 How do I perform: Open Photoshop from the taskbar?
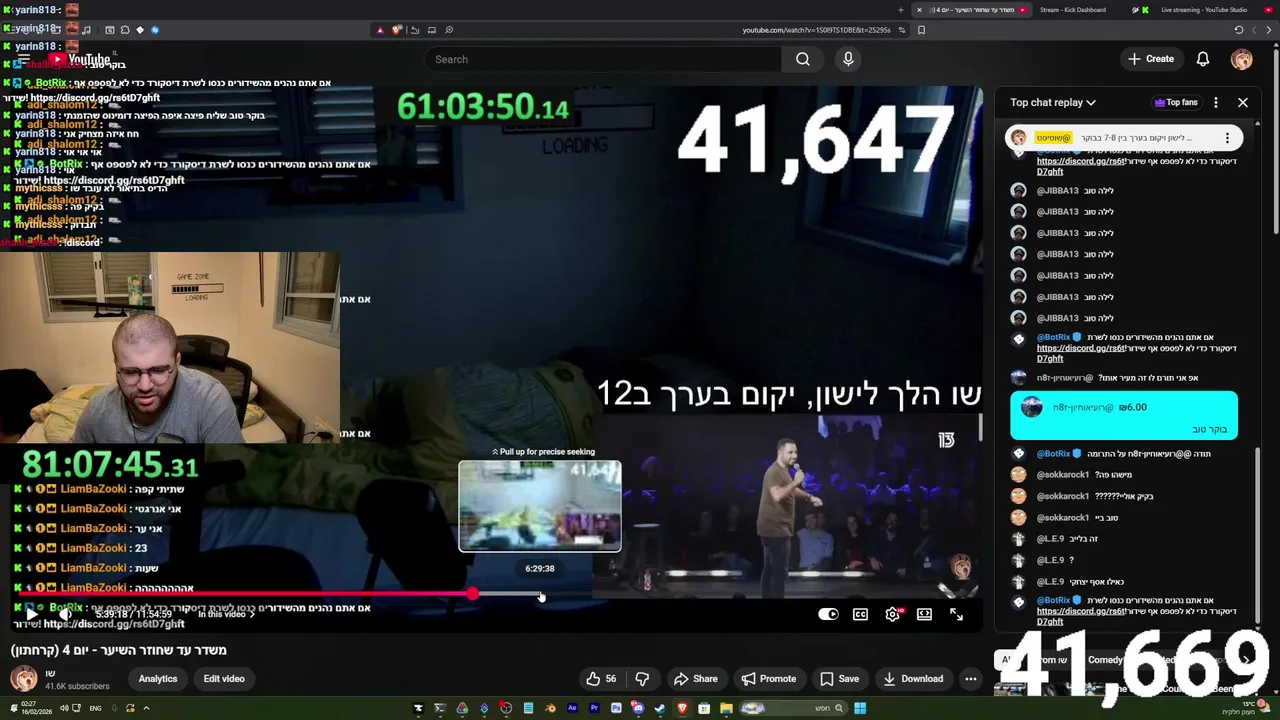tap(616, 708)
